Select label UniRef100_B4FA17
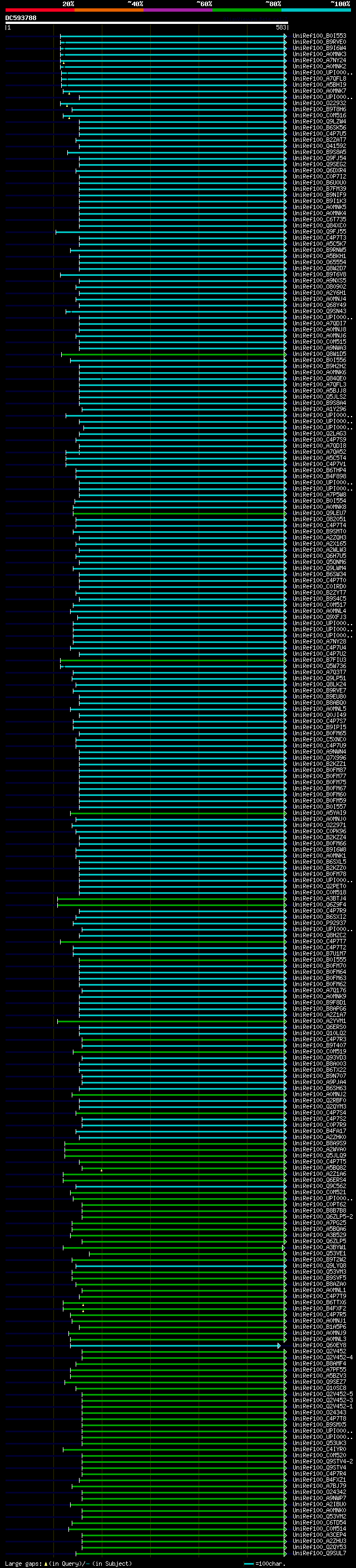The image size is (356, 1568). tap(319, 1131)
